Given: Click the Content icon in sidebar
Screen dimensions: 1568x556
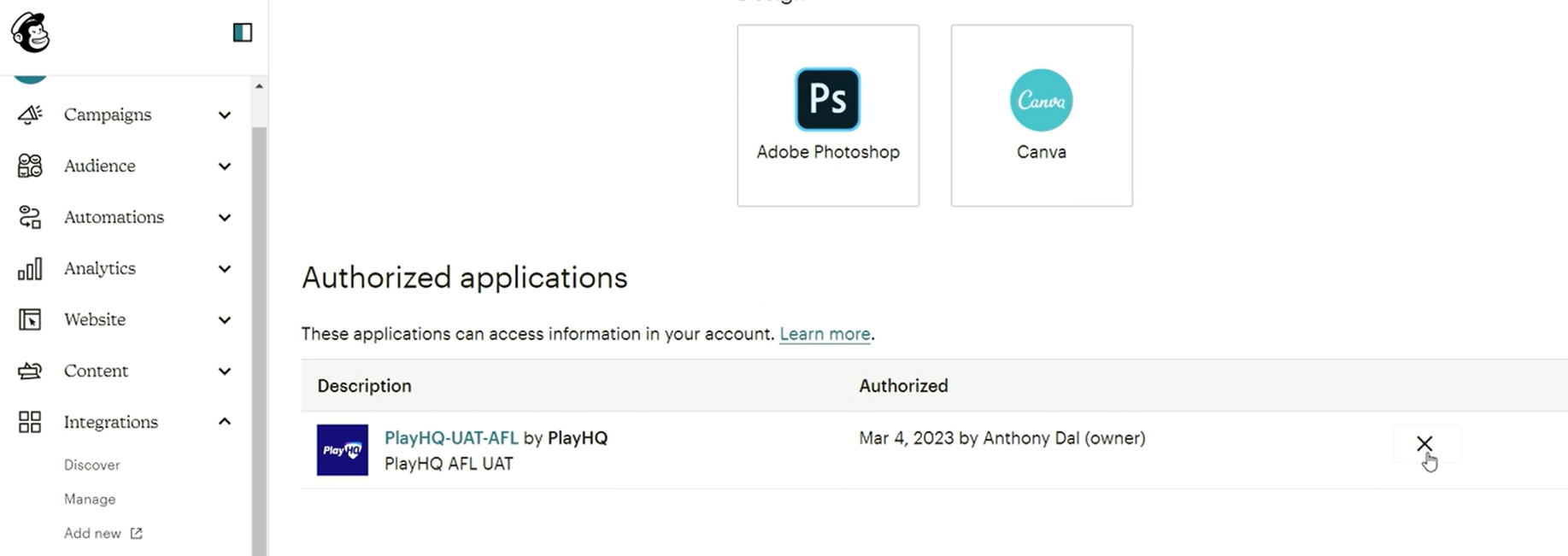Looking at the screenshot, I should (30, 371).
